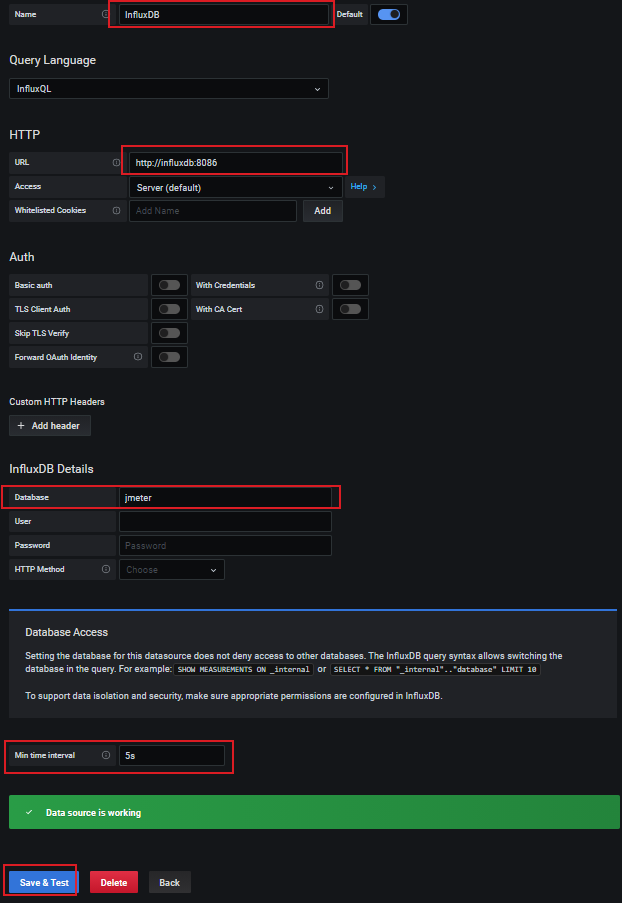Click the With CA Cert info icon
The image size is (622, 903).
(319, 309)
